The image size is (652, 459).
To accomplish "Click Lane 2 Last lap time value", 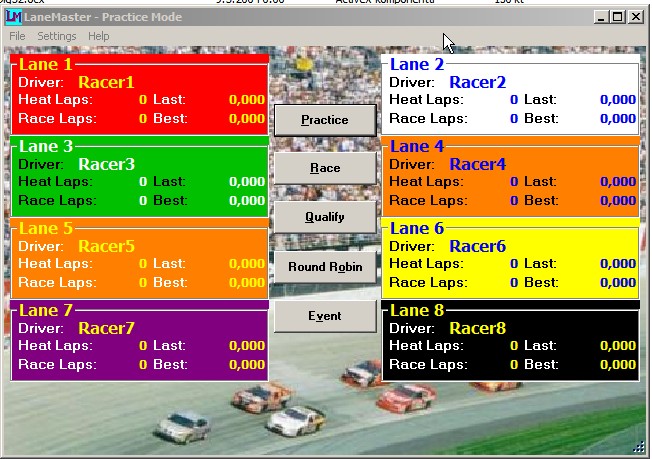I will point(617,100).
